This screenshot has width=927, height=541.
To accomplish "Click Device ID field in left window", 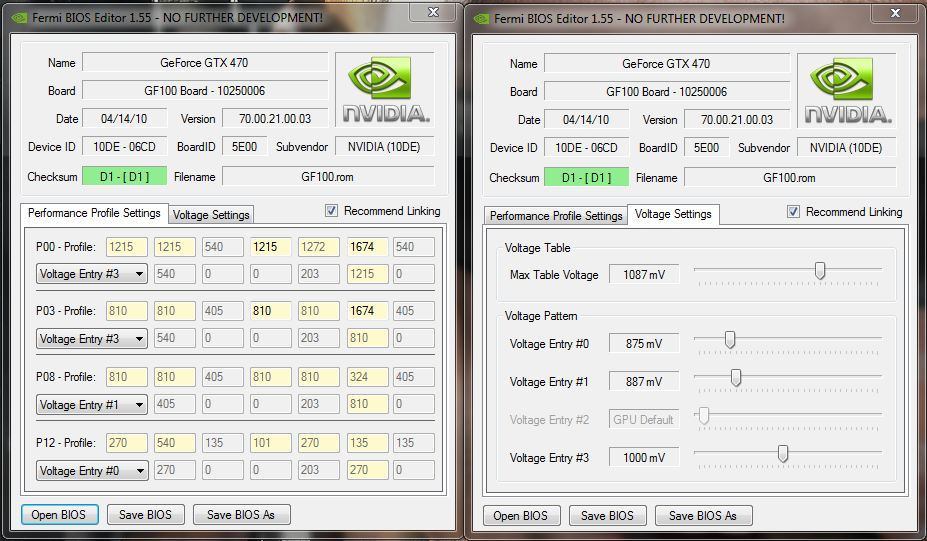I will [x=124, y=147].
